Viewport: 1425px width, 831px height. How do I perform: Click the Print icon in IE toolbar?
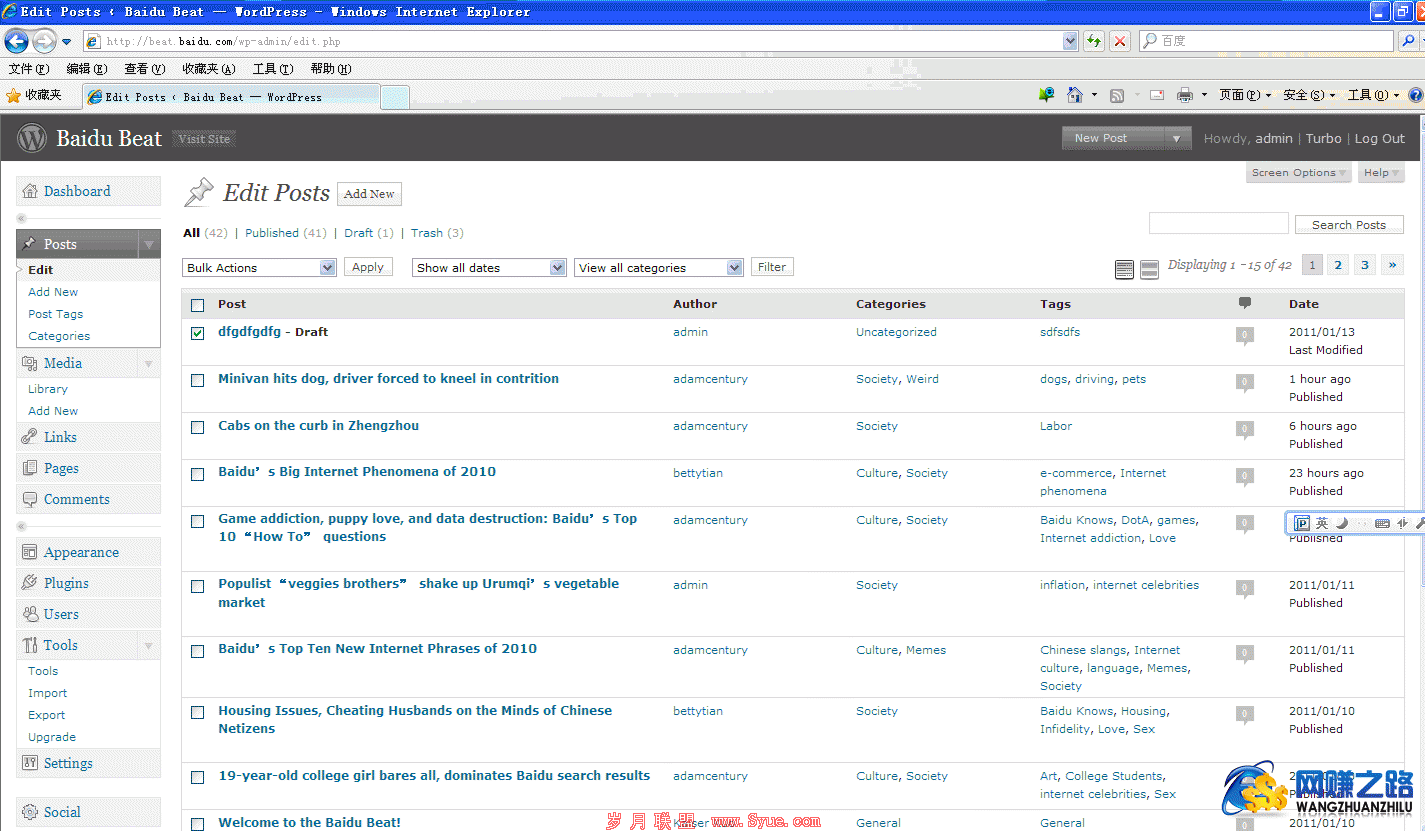click(1185, 95)
